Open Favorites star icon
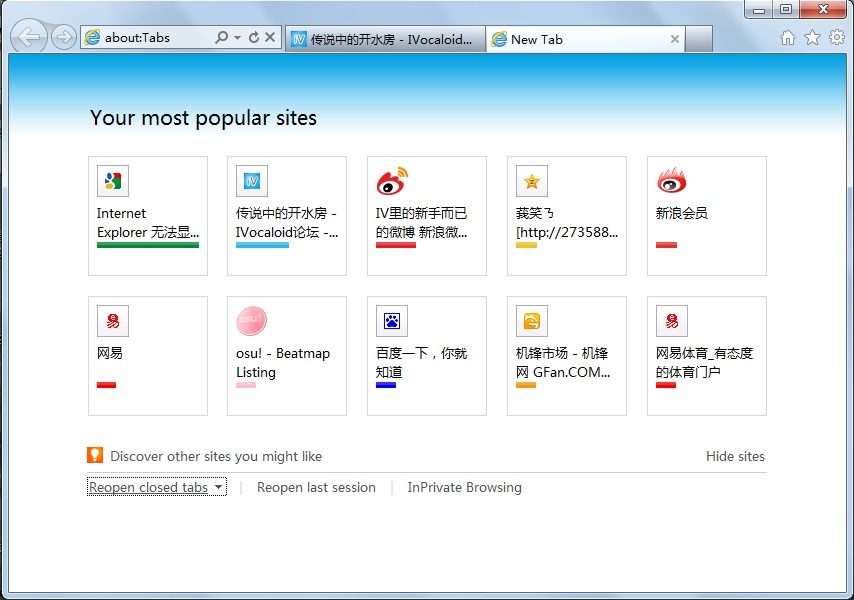854x600 pixels. (x=812, y=38)
